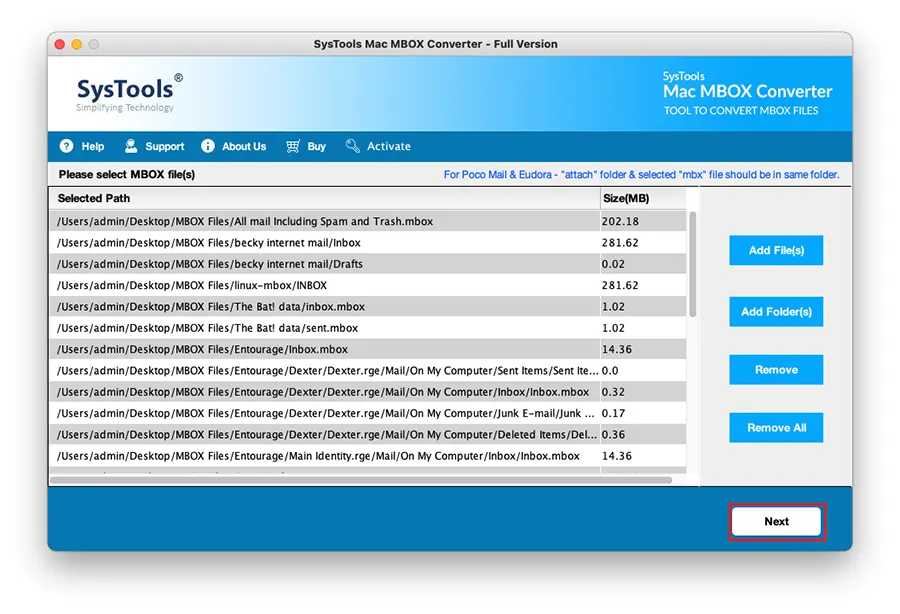Screen dimensions: 900x614
Task: Click the Remove button
Action: [776, 370]
